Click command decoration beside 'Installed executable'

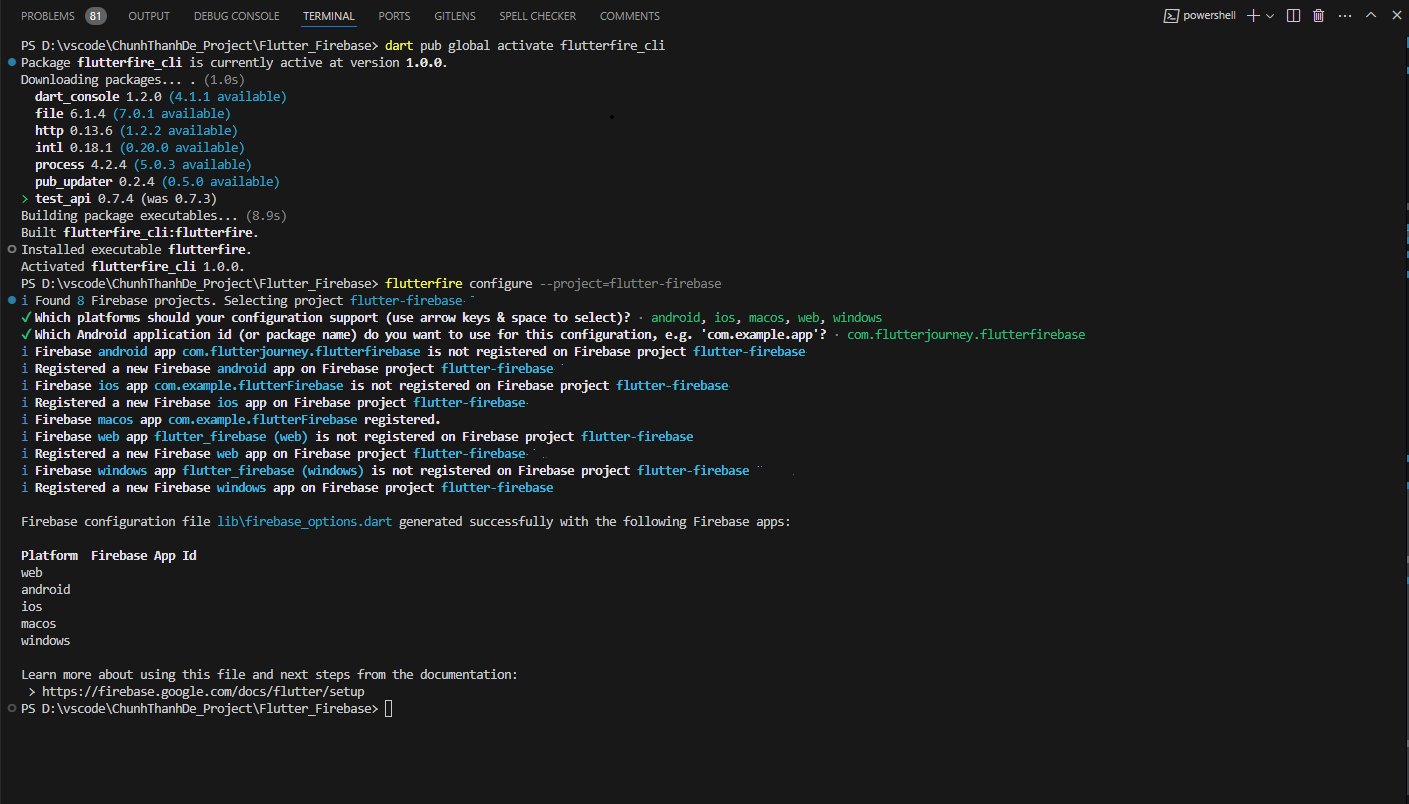[11, 250]
